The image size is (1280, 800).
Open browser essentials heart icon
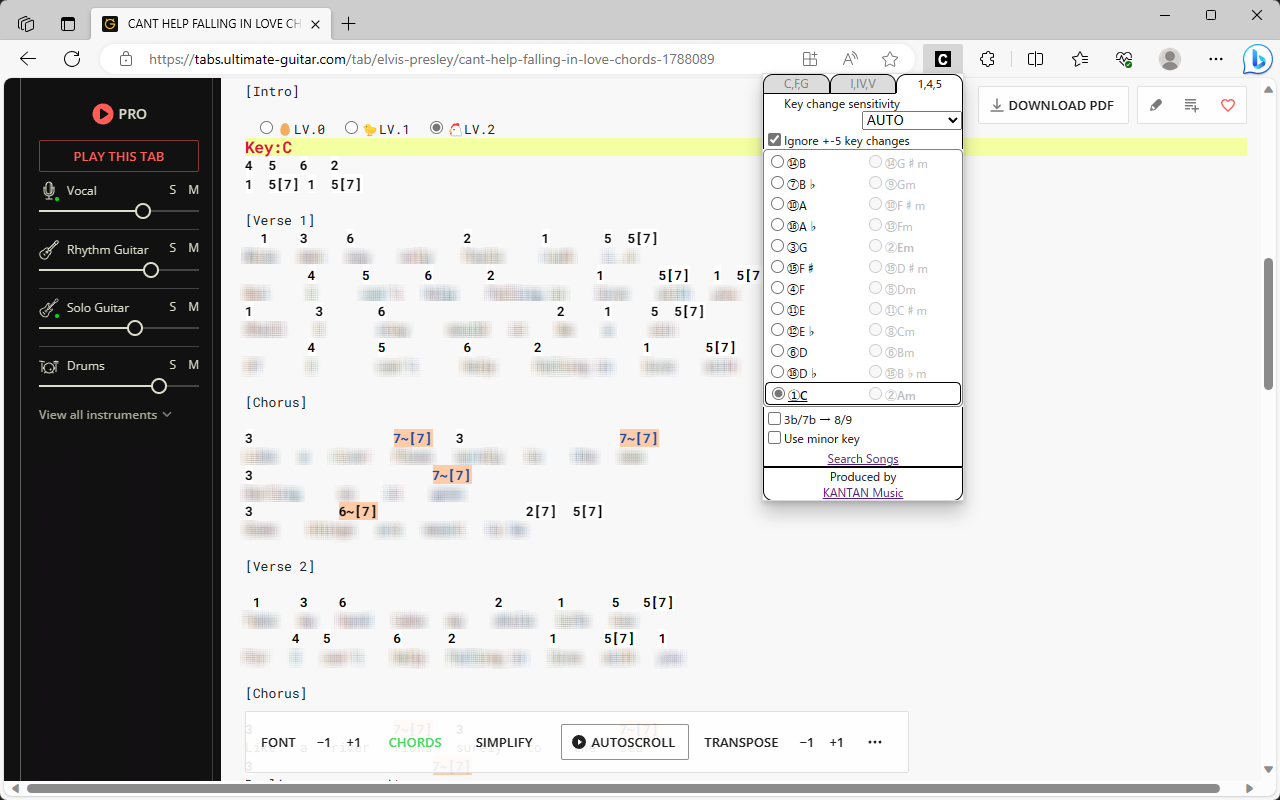point(1124,59)
